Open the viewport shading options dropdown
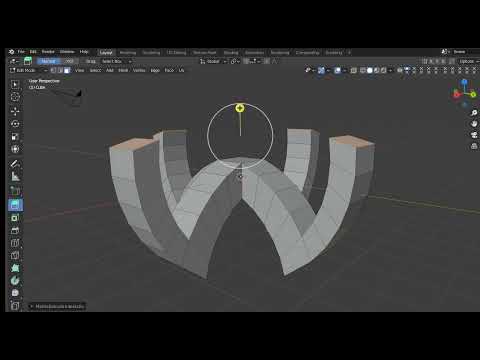 [390, 70]
